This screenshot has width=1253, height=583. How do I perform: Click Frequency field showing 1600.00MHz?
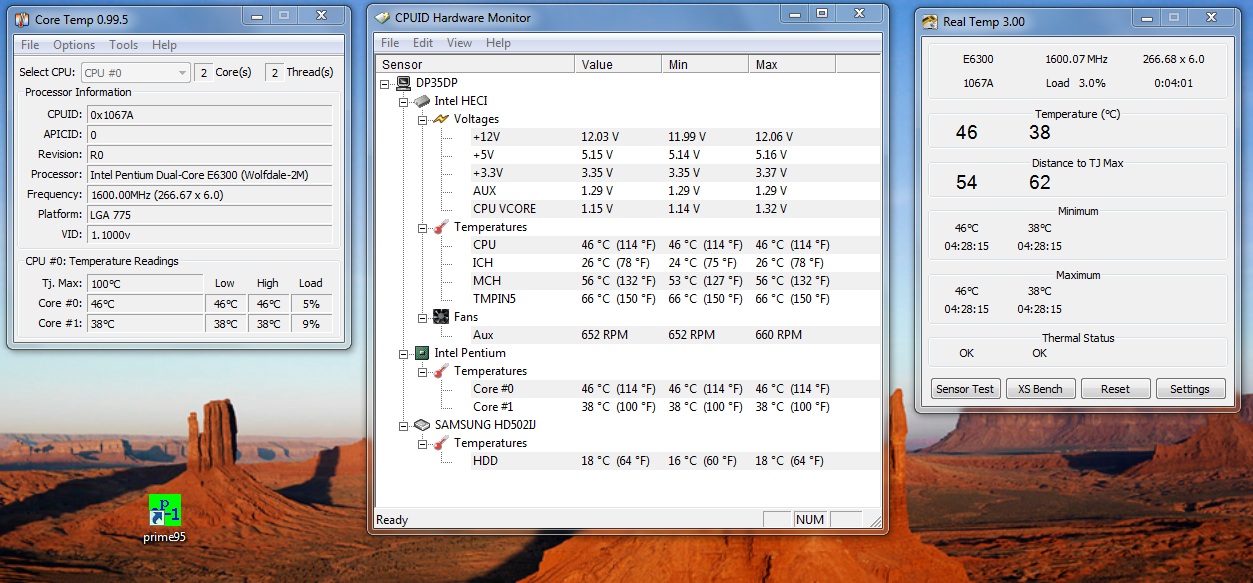210,194
